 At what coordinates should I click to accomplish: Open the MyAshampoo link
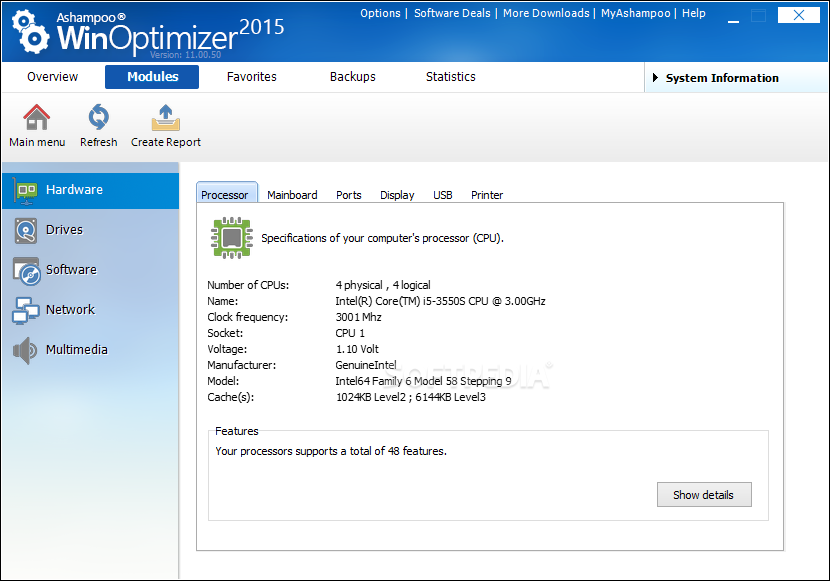tap(635, 13)
